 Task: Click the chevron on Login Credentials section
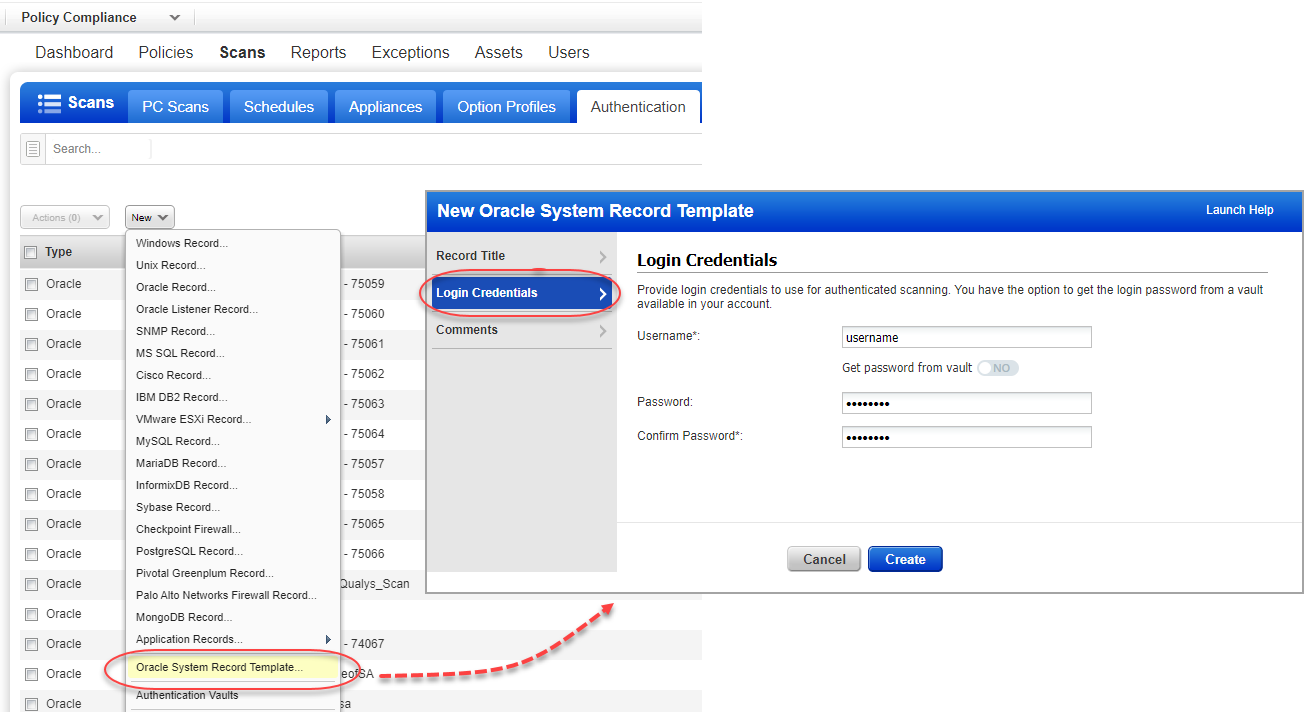[x=602, y=293]
